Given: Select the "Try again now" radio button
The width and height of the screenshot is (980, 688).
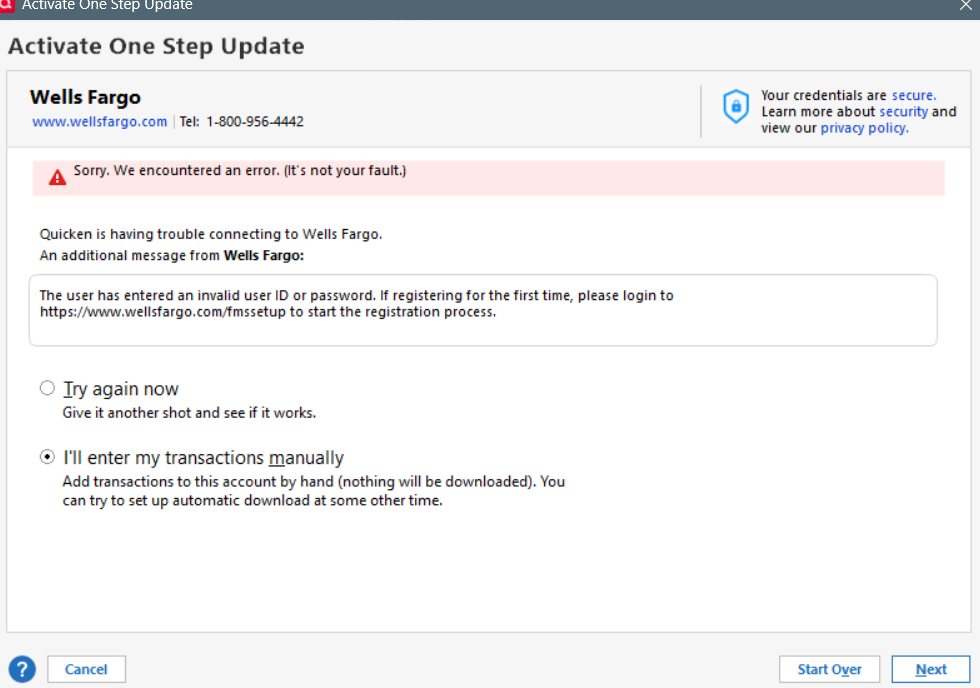Looking at the screenshot, I should click(x=48, y=388).
